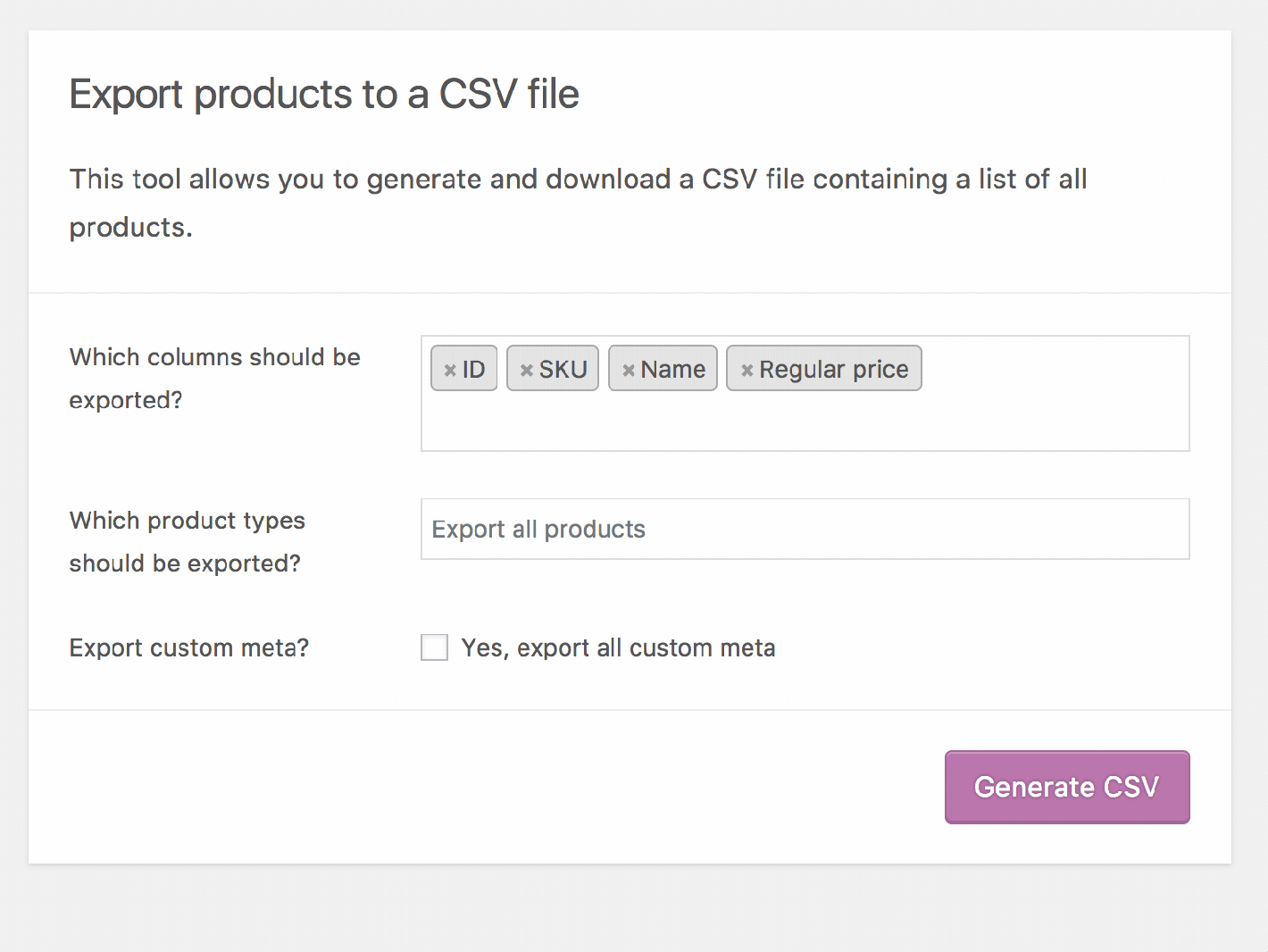Click the SKU tag label text
Viewport: 1268px width, 952px height.
[x=563, y=369]
